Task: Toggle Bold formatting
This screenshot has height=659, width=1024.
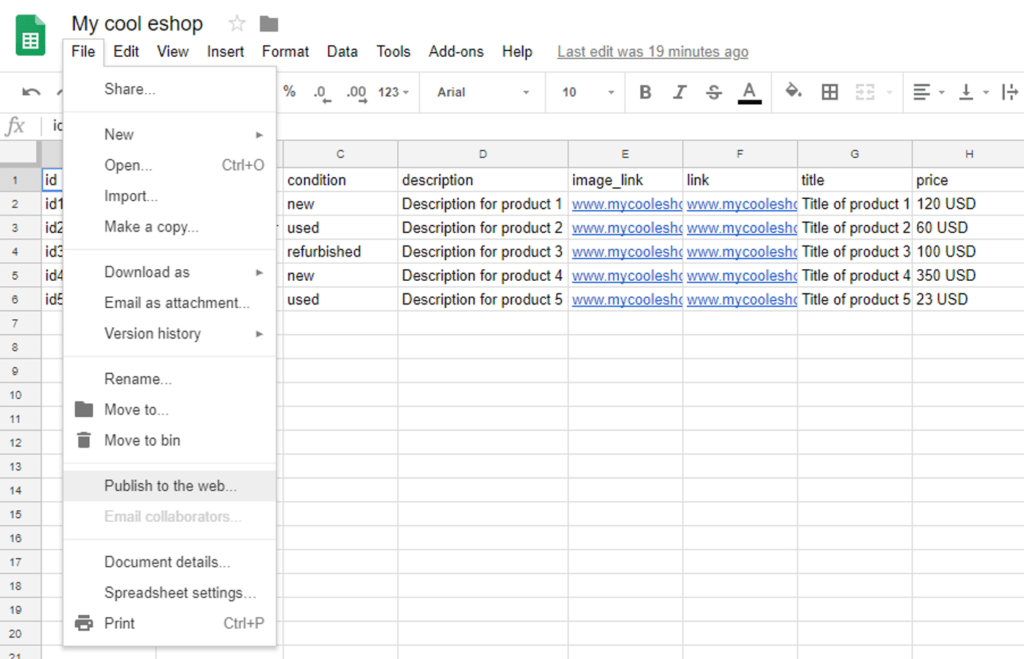Action: pyautogui.click(x=645, y=92)
